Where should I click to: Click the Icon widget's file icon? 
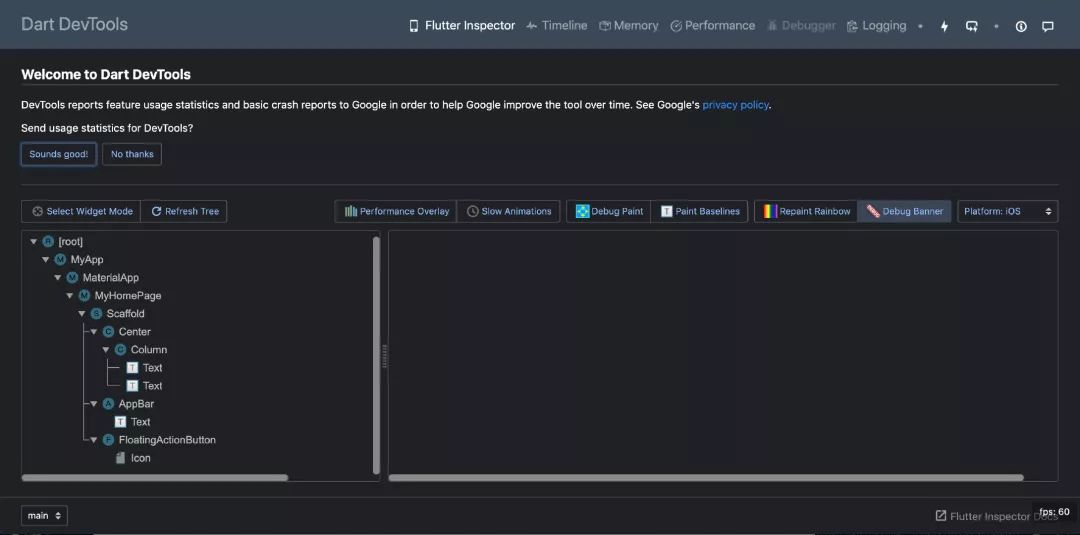[x=120, y=458]
